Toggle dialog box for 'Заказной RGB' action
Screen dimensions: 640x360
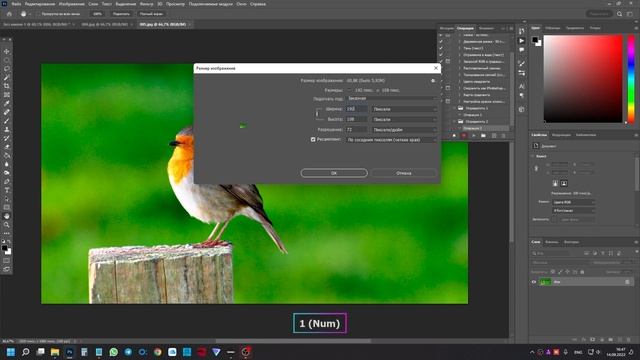click(448, 61)
